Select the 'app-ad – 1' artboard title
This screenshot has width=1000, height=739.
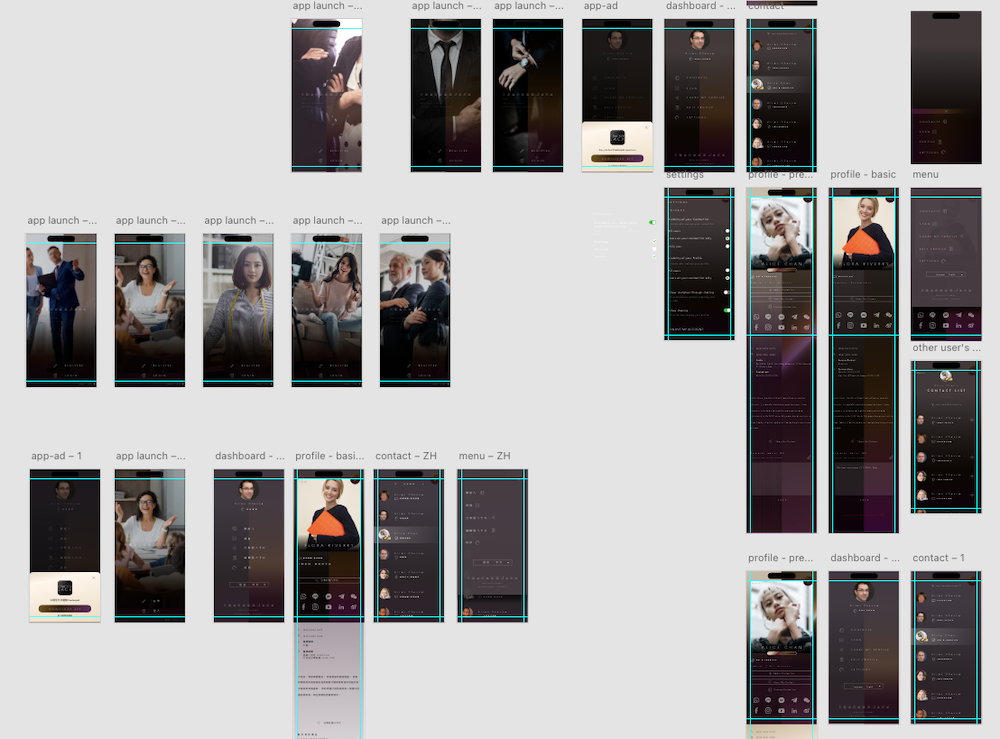click(x=56, y=456)
